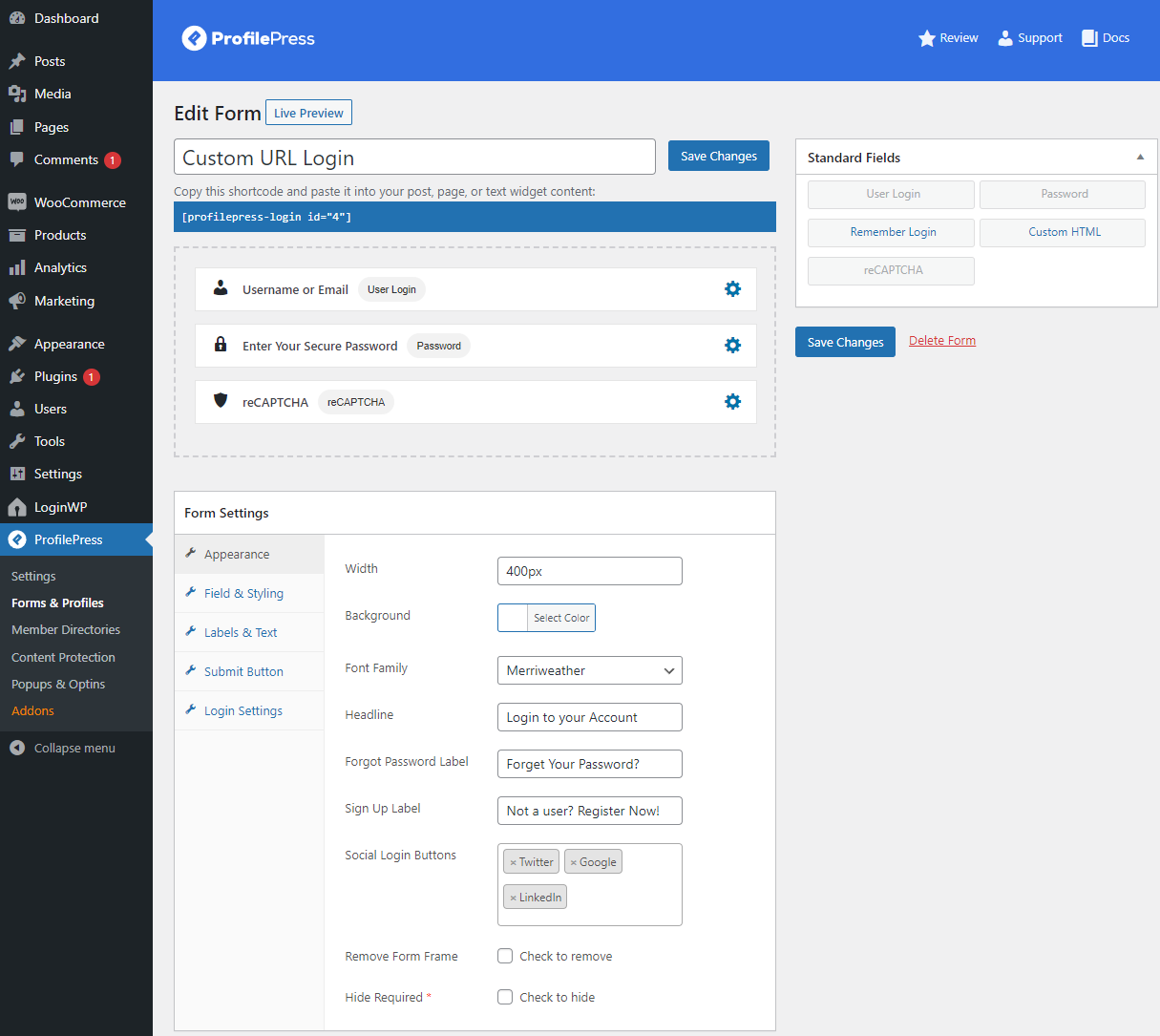This screenshot has width=1160, height=1036.
Task: Click the Forgot Password Label input
Action: pyautogui.click(x=590, y=764)
